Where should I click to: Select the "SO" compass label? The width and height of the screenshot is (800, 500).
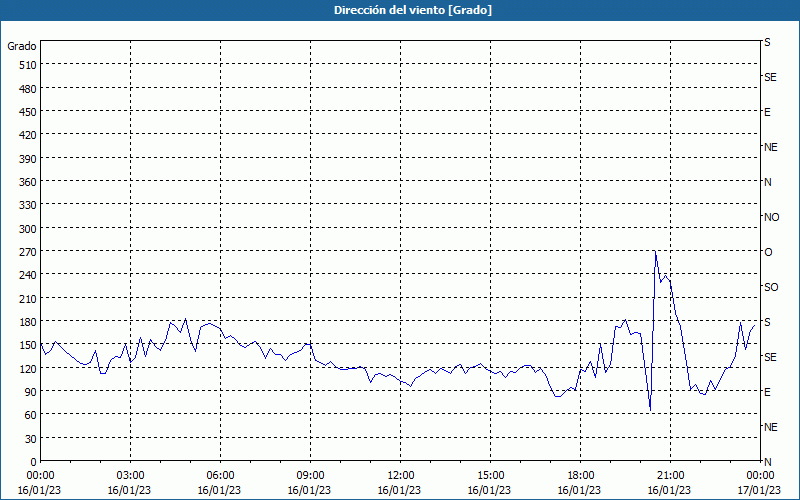tap(771, 287)
